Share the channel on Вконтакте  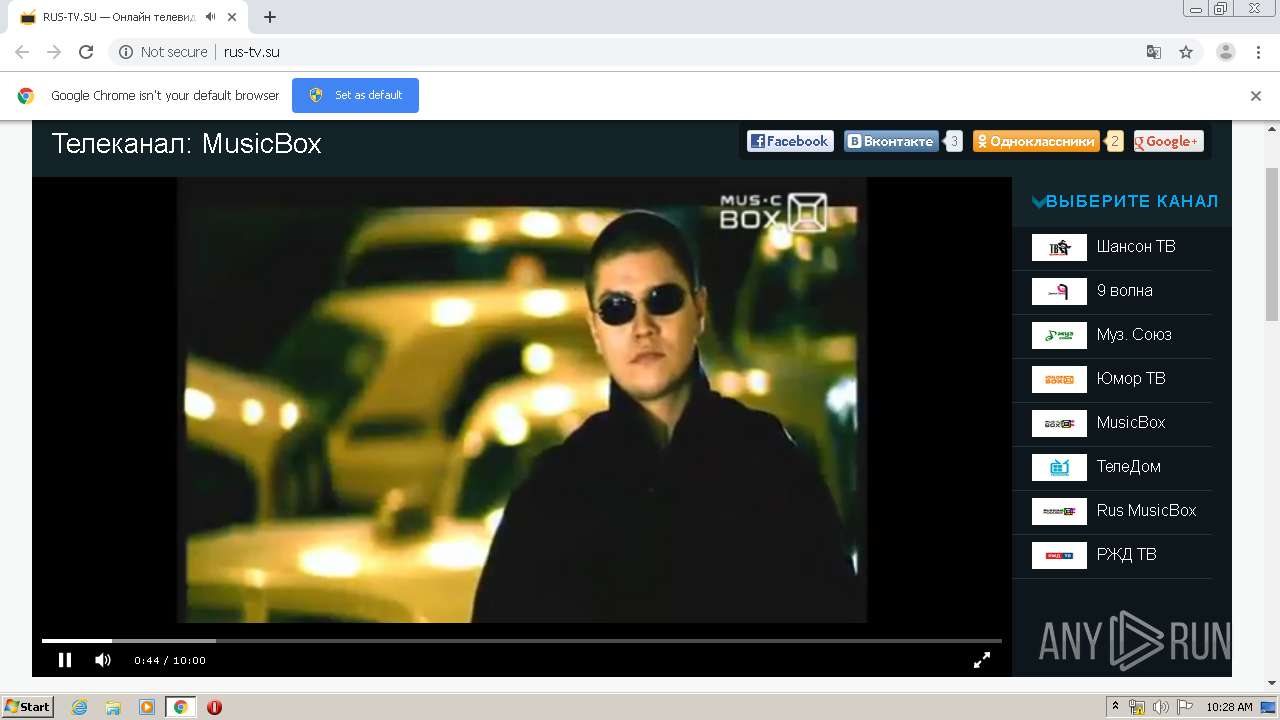click(x=891, y=141)
